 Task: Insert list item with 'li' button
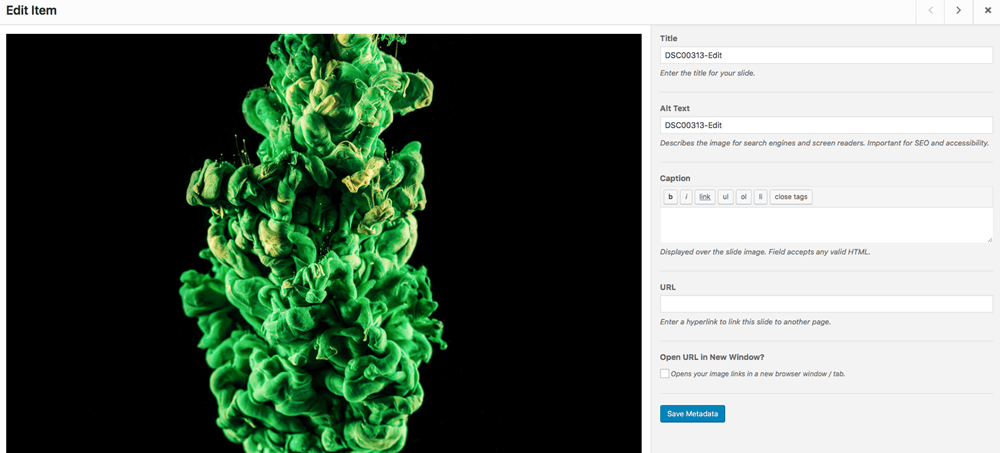pyautogui.click(x=760, y=197)
